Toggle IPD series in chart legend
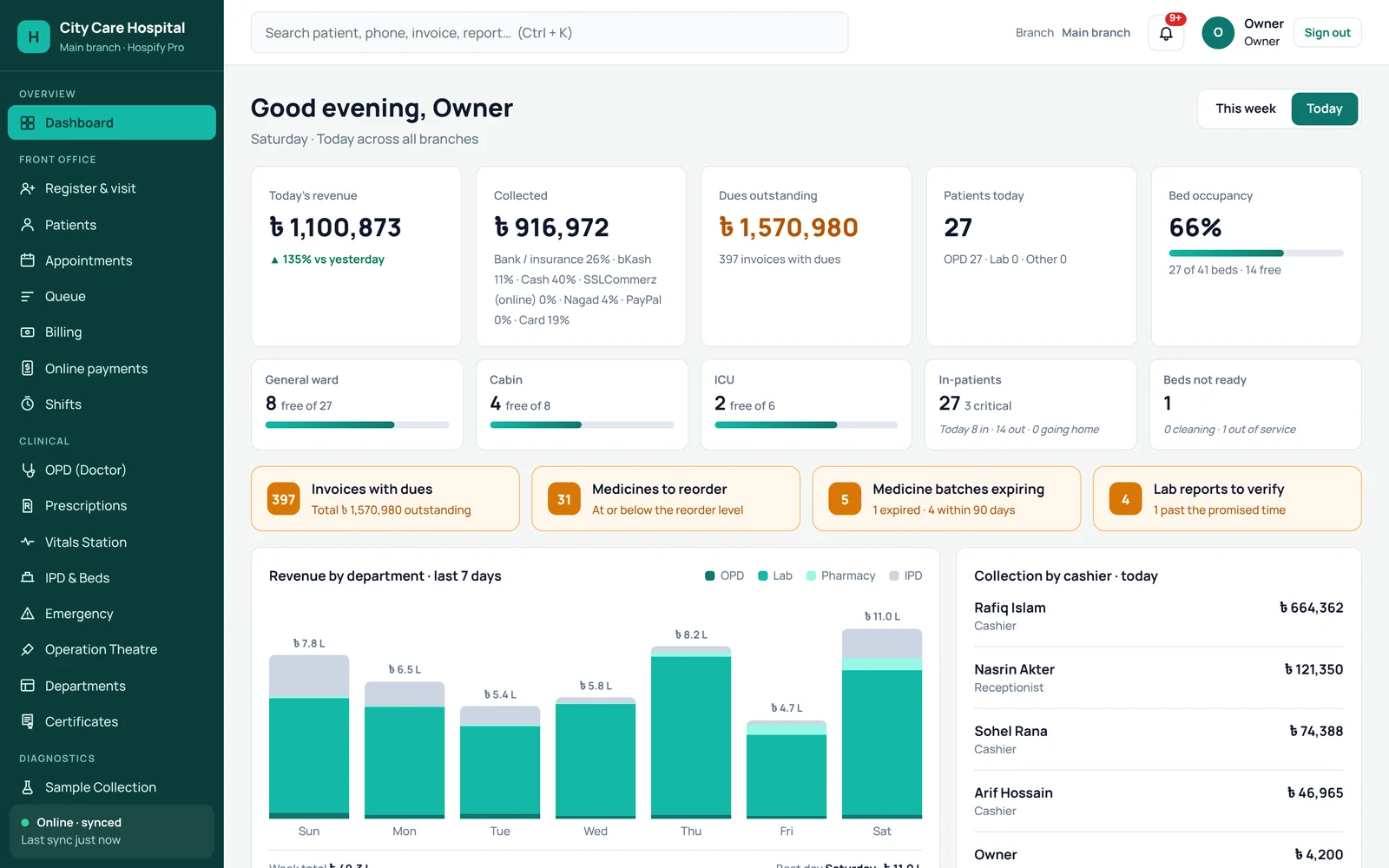 click(x=905, y=575)
